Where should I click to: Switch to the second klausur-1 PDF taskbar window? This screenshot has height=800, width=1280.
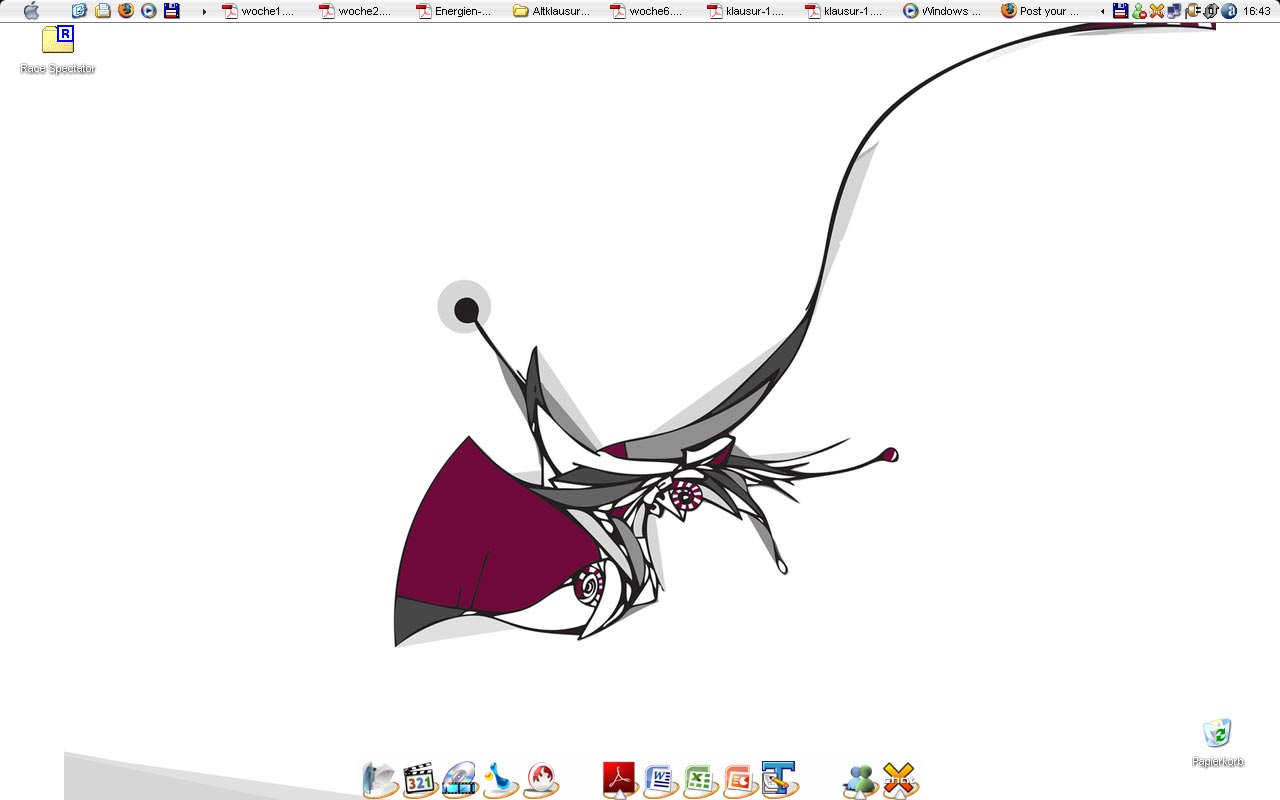pyautogui.click(x=842, y=11)
